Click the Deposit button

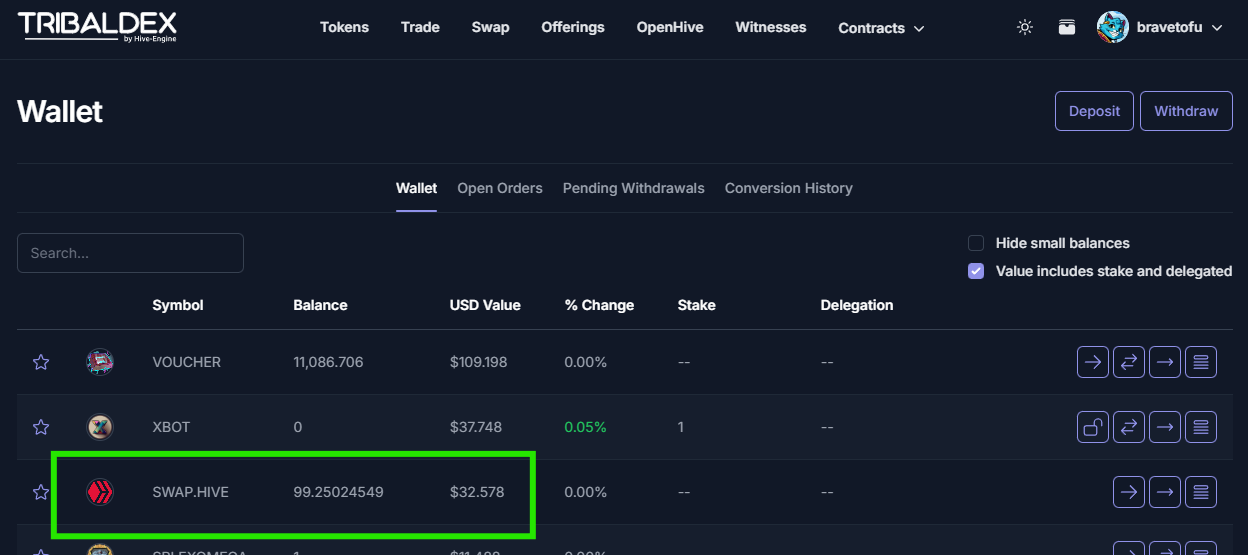click(1094, 111)
